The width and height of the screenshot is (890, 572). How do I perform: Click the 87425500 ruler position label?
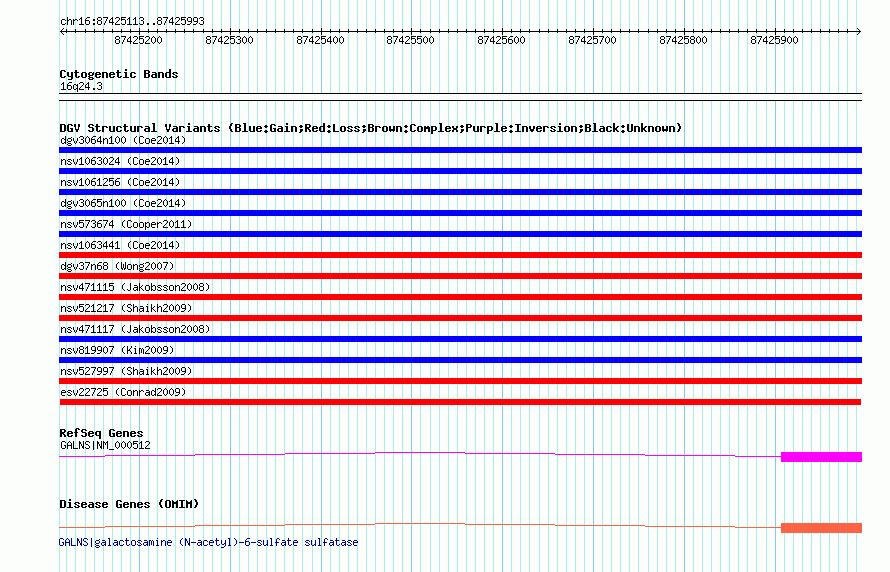(x=410, y=40)
